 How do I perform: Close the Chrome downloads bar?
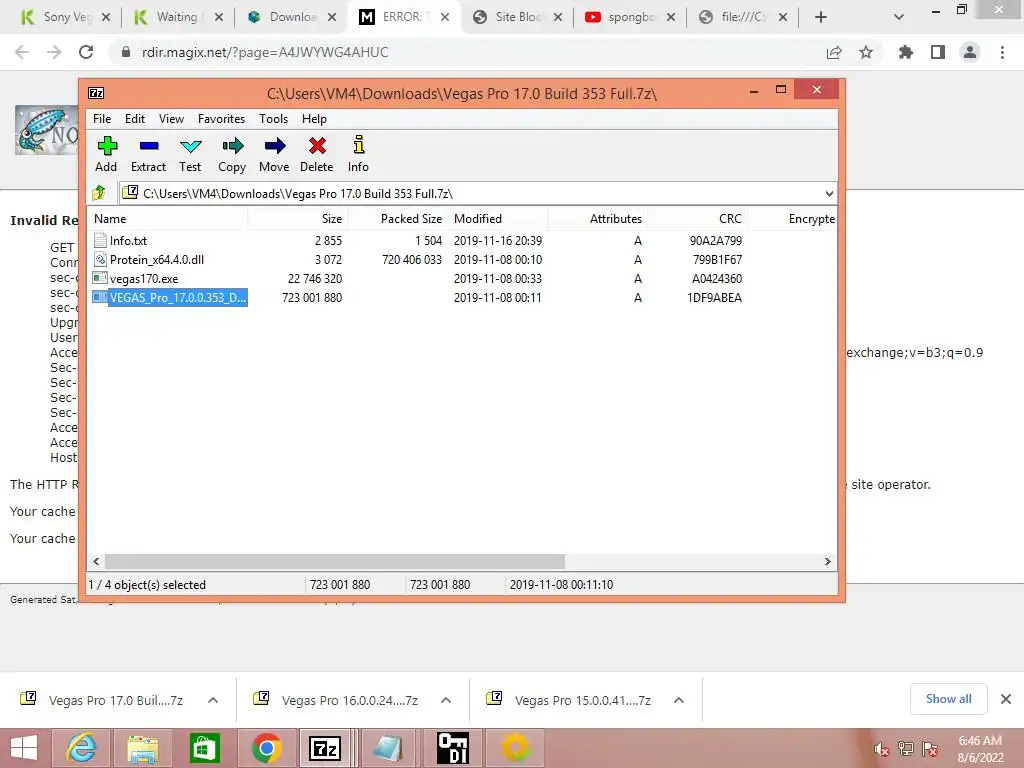point(1006,699)
